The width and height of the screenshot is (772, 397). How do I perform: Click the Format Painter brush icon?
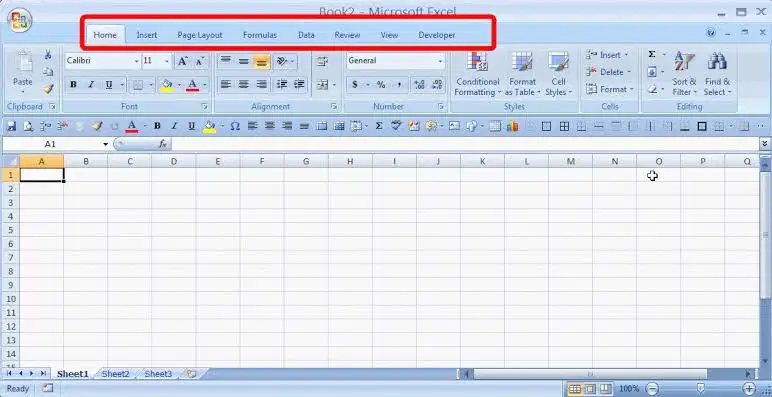[48, 89]
